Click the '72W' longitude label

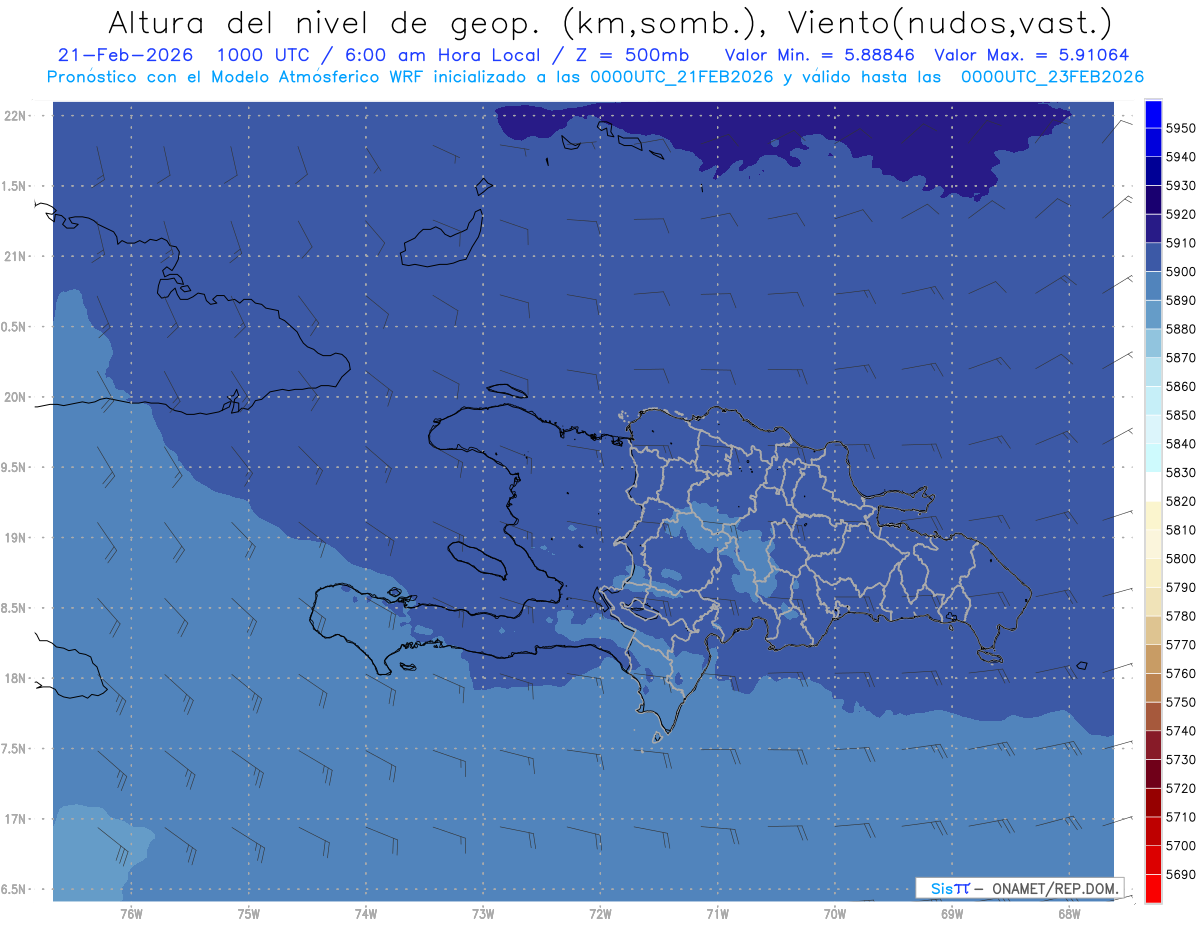600,914
